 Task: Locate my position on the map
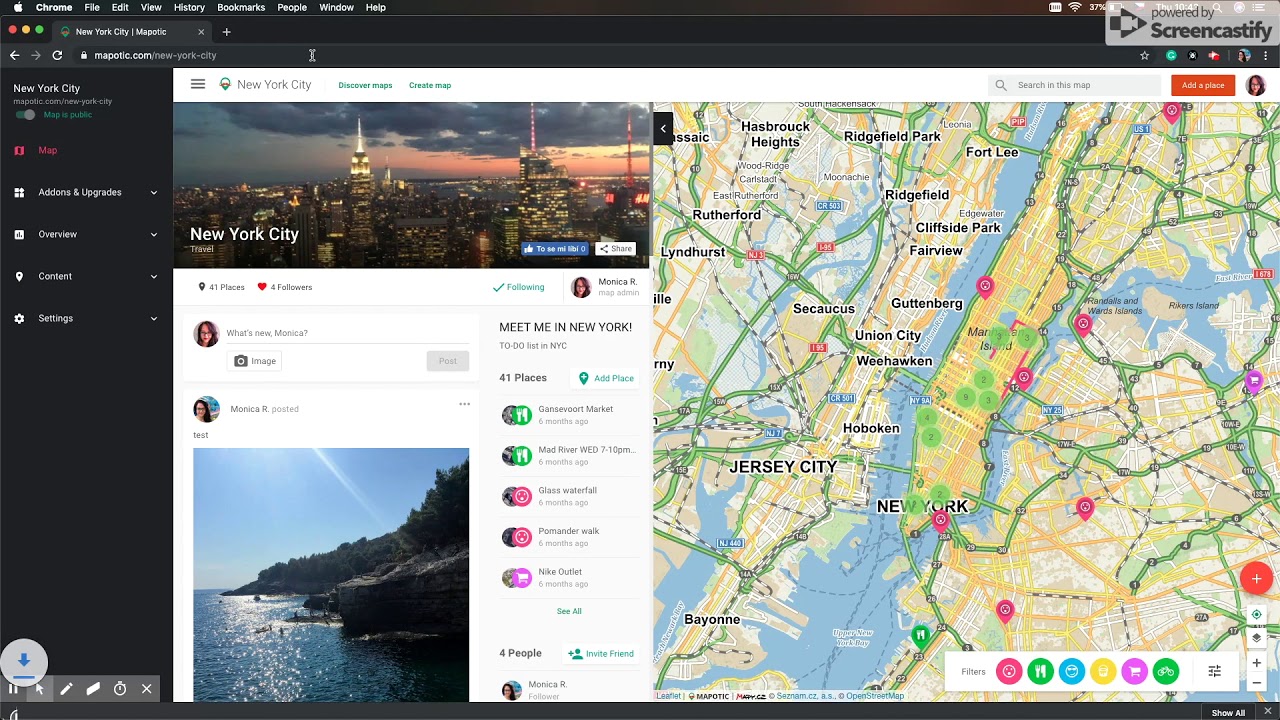1257,615
